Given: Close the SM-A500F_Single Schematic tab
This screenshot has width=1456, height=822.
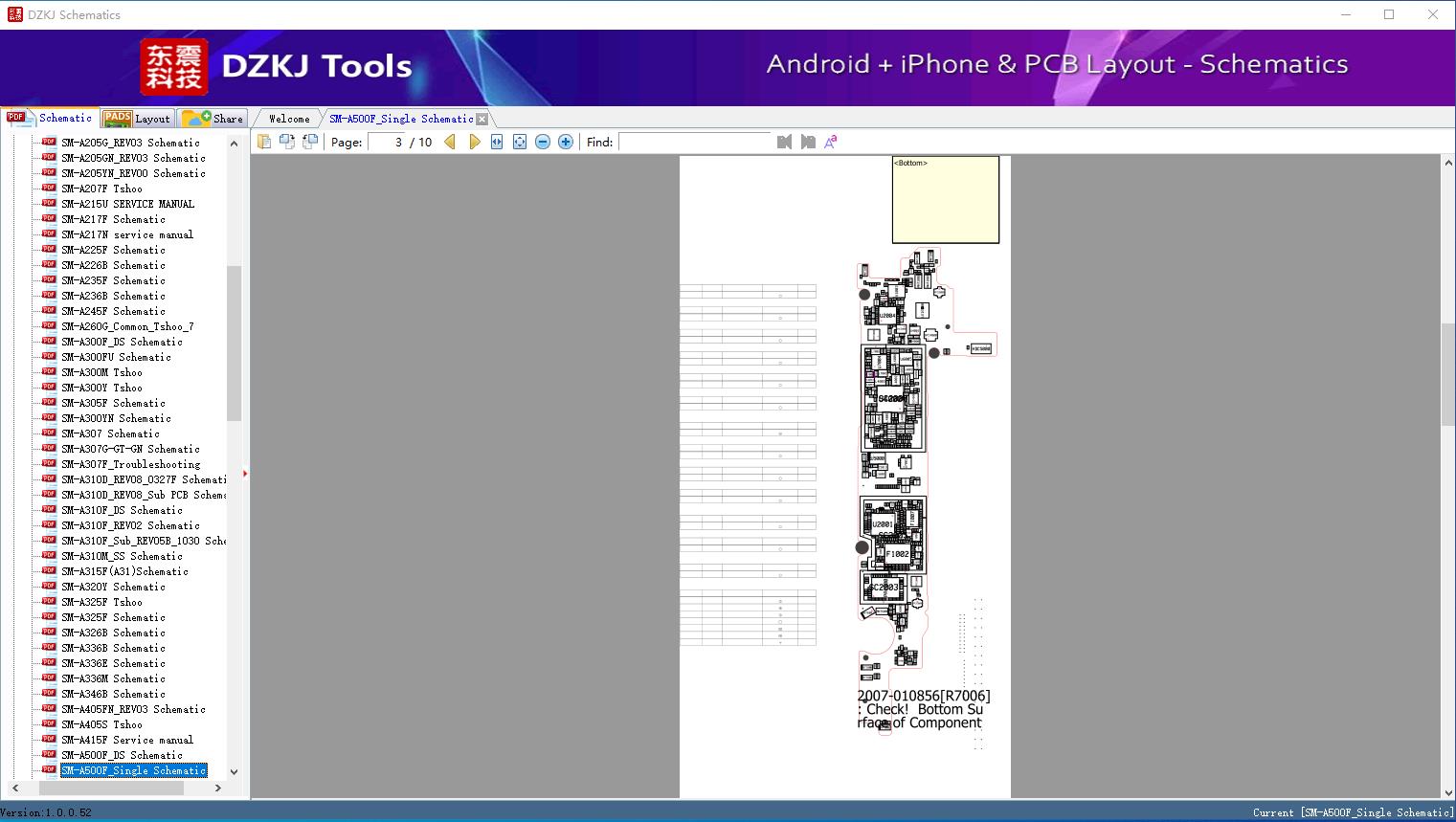Looking at the screenshot, I should (482, 120).
